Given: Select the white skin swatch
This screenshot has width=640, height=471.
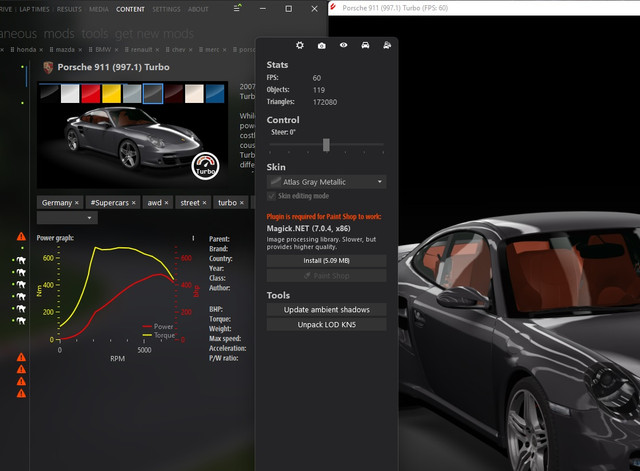Looking at the screenshot, I should point(70,93).
